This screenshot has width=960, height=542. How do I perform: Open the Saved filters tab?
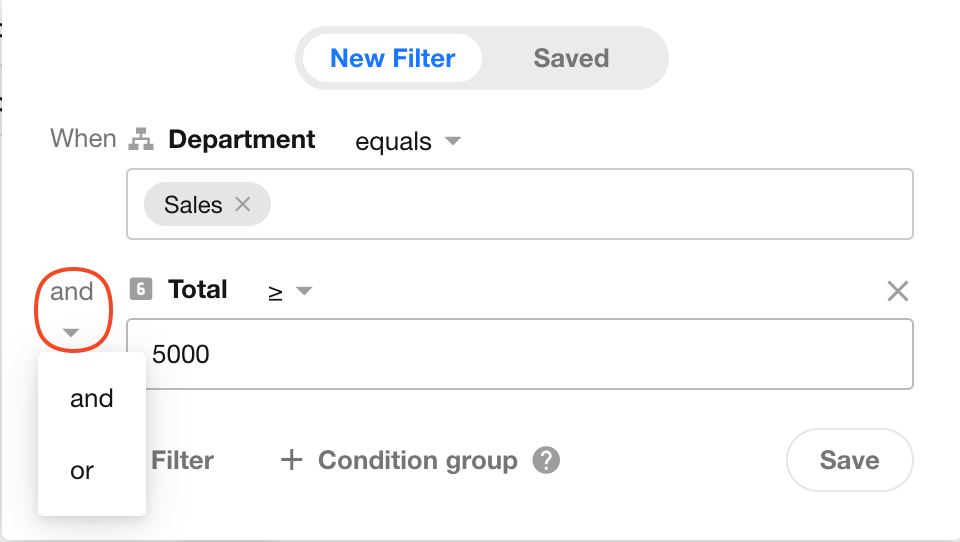[x=571, y=58]
